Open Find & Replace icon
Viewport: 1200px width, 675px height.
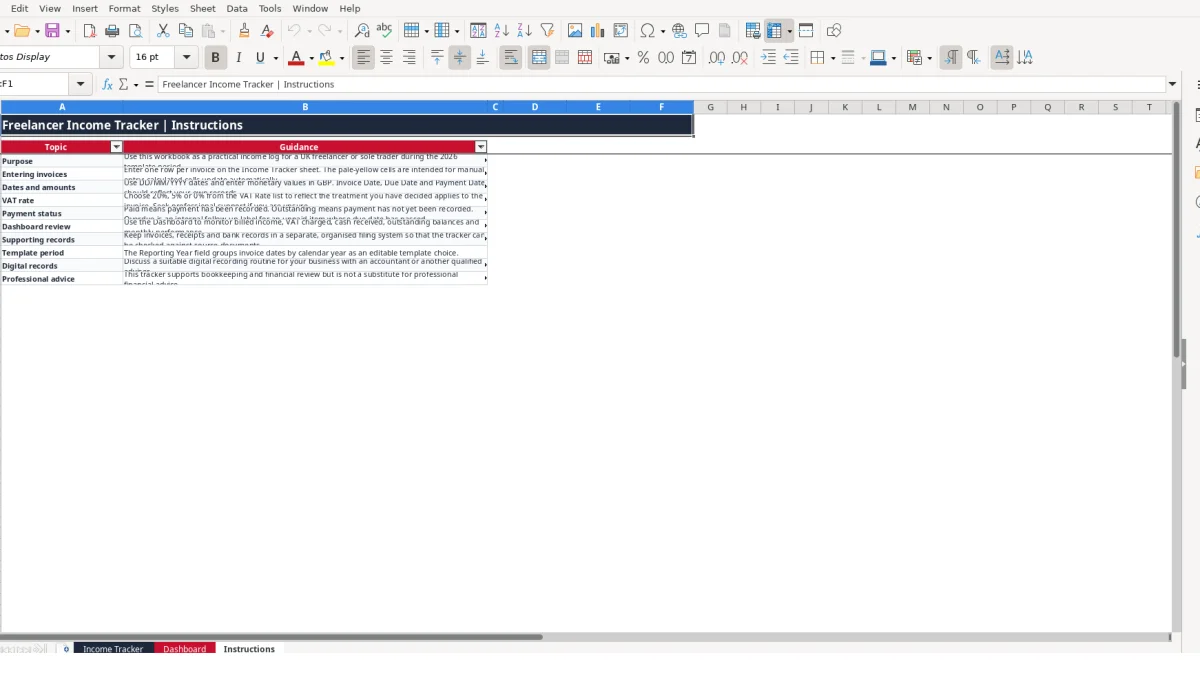coord(362,31)
